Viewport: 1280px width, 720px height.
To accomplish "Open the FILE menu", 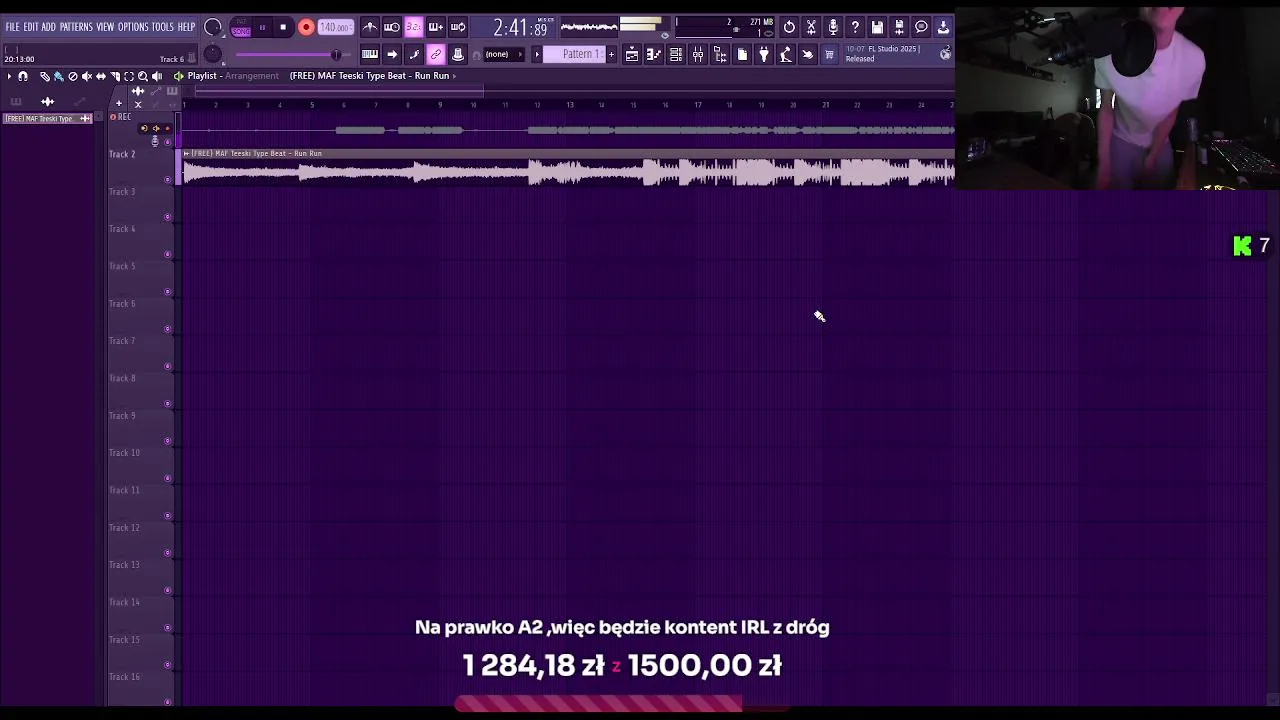I will click(12, 27).
